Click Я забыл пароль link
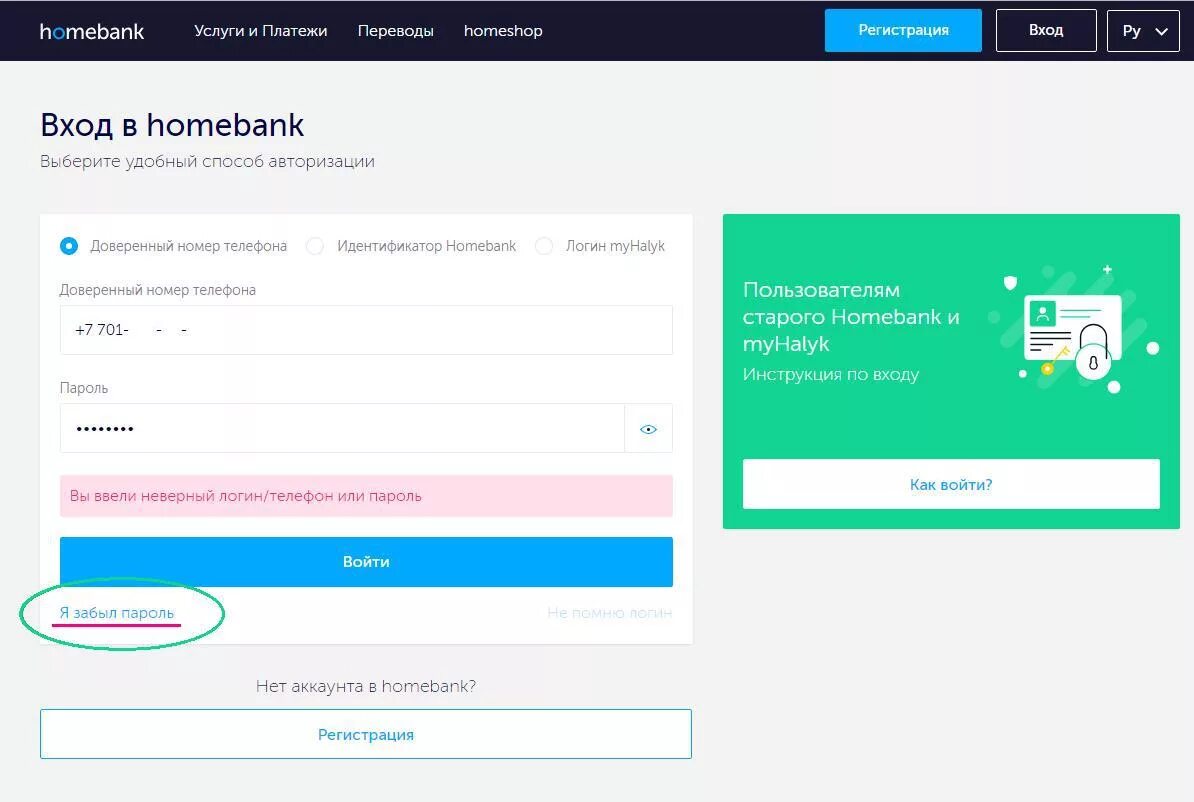The height and width of the screenshot is (802, 1194). [x=116, y=612]
